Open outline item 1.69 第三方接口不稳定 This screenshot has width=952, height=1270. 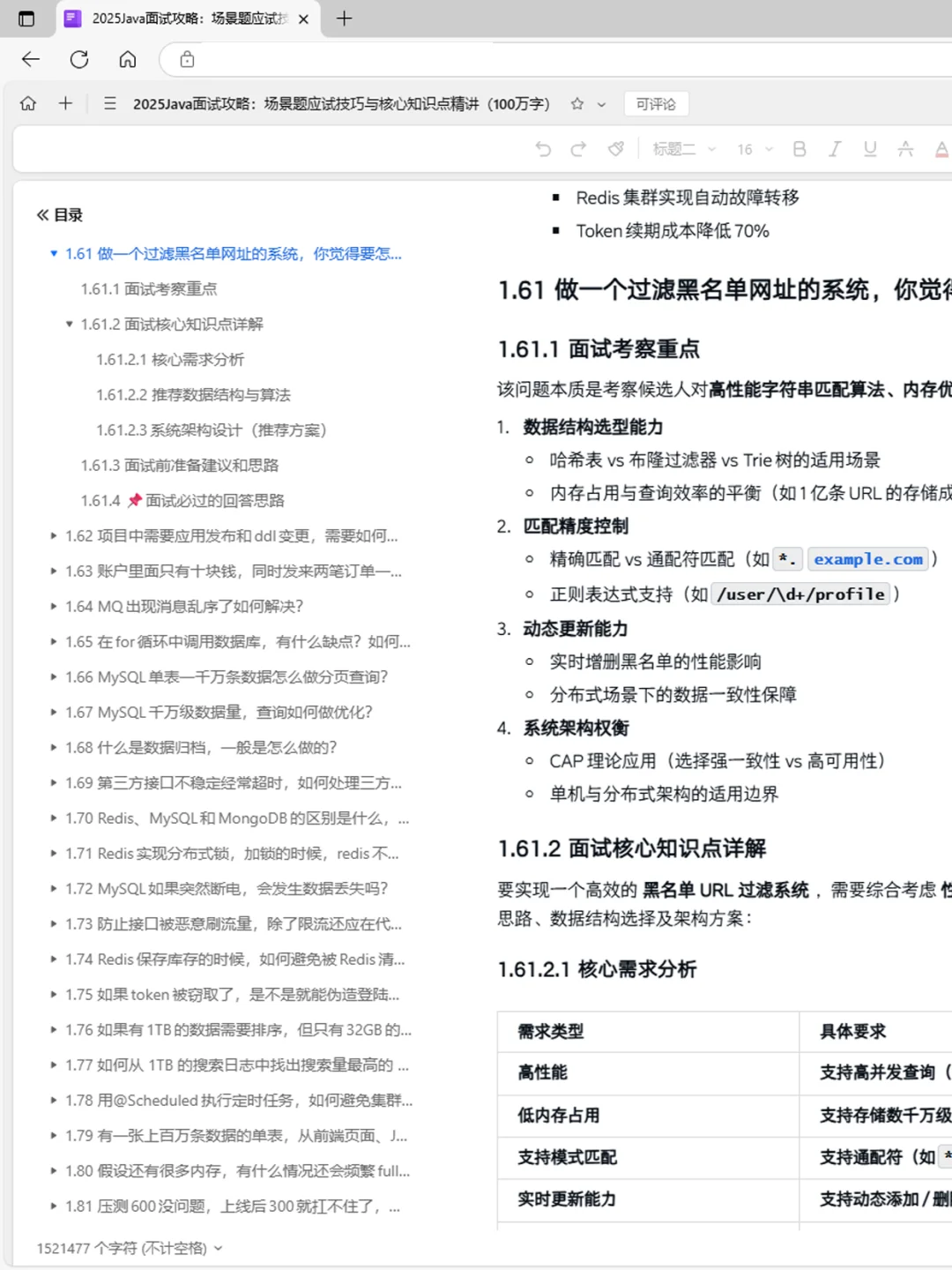tap(233, 783)
